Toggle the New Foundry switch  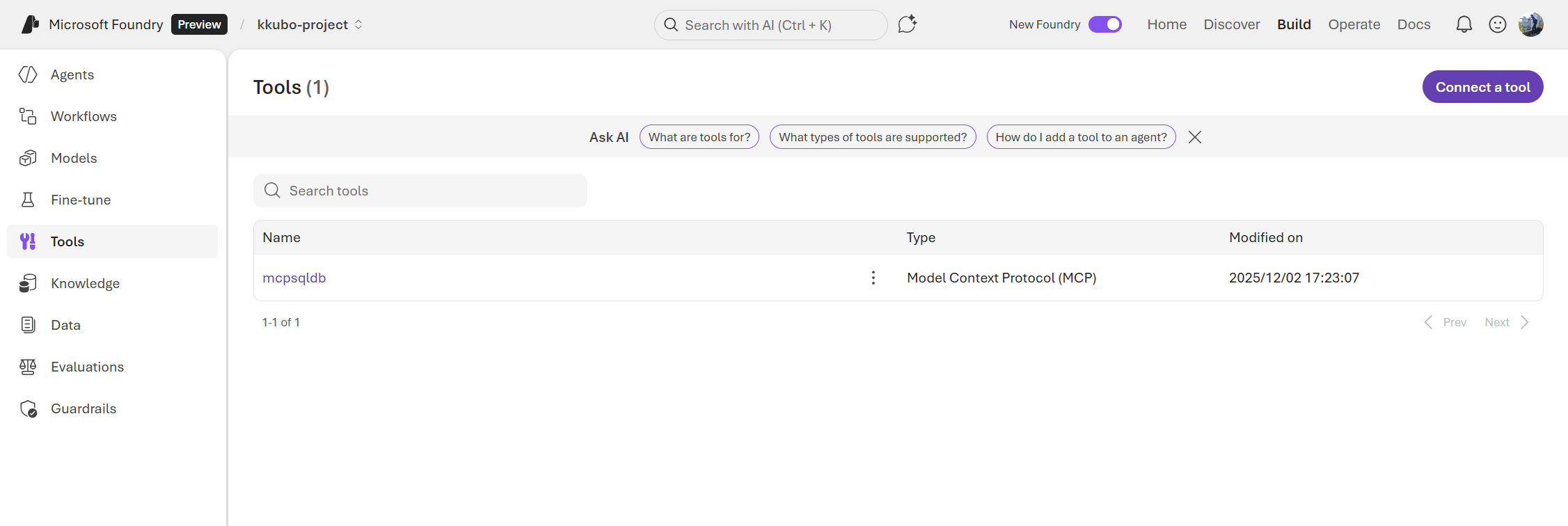(x=1105, y=24)
